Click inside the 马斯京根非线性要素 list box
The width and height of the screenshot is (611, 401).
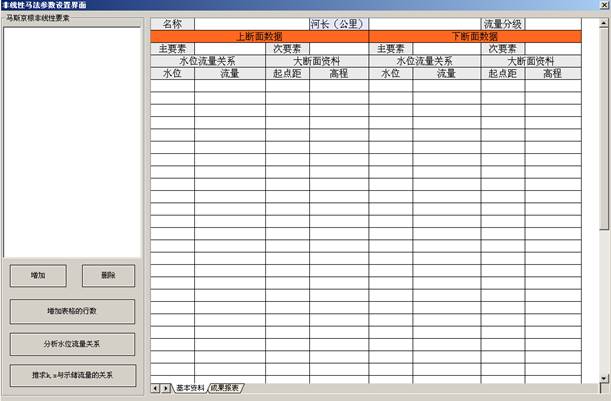click(x=72, y=140)
